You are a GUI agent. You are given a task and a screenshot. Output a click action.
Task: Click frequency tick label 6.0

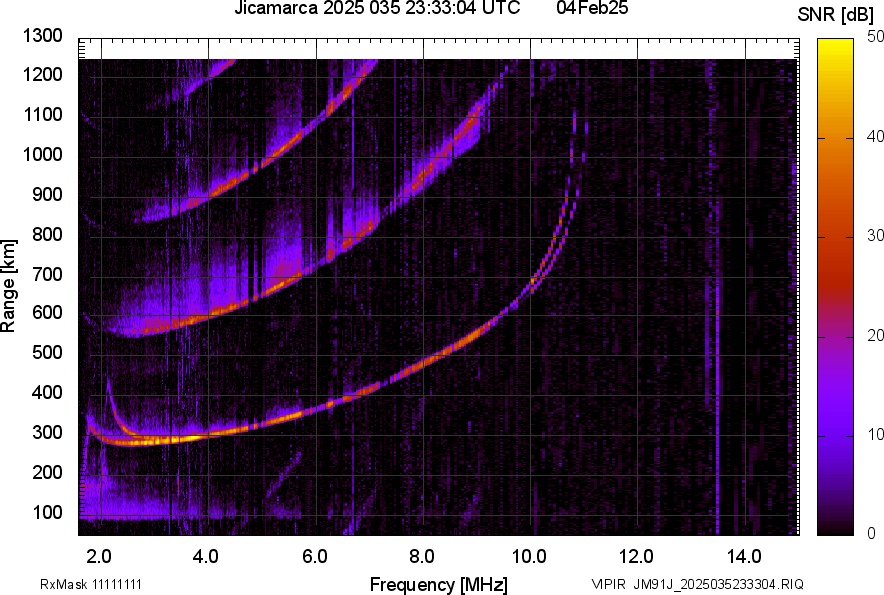(315, 557)
